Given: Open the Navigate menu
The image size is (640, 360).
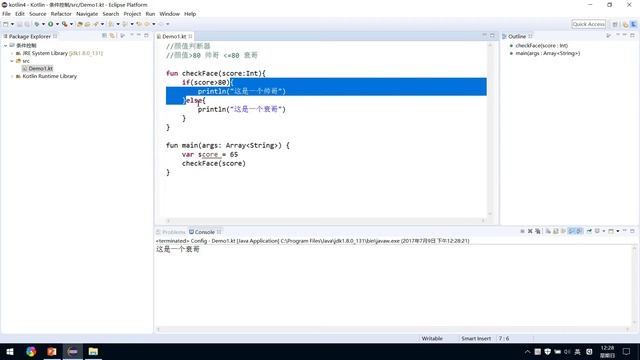Looking at the screenshot, I should pyautogui.click(x=87, y=14).
